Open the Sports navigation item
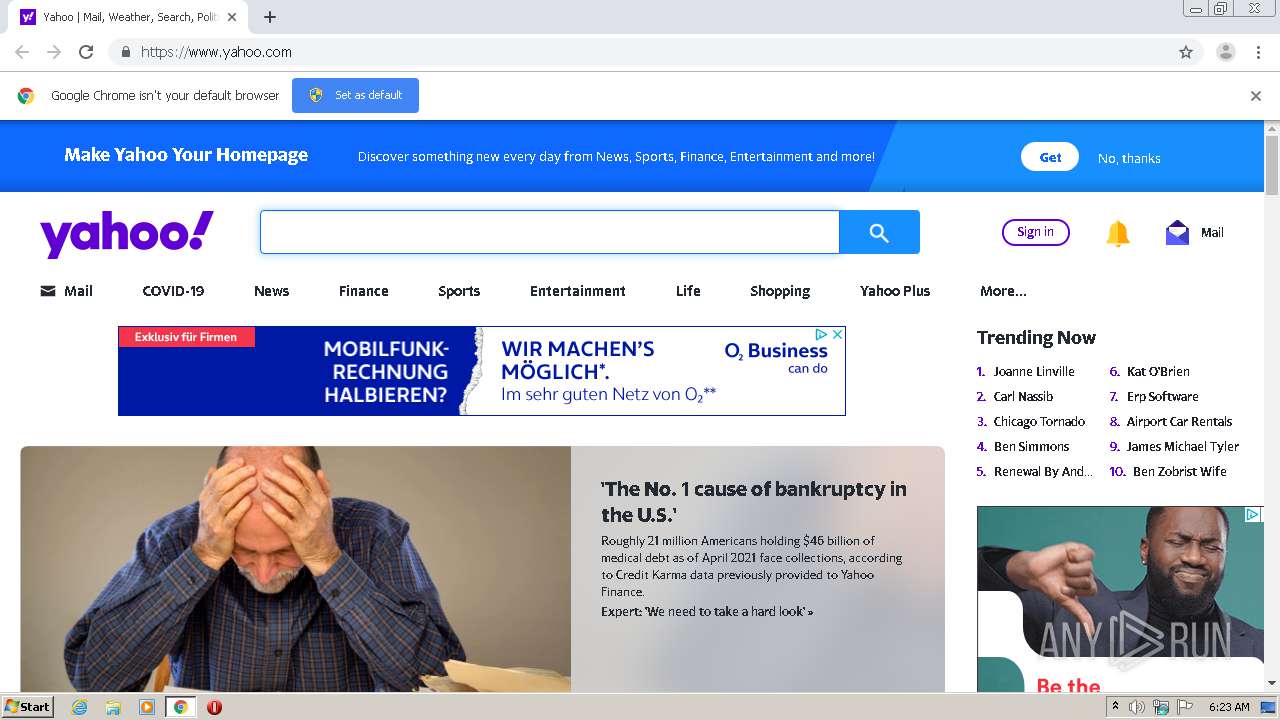 click(459, 291)
